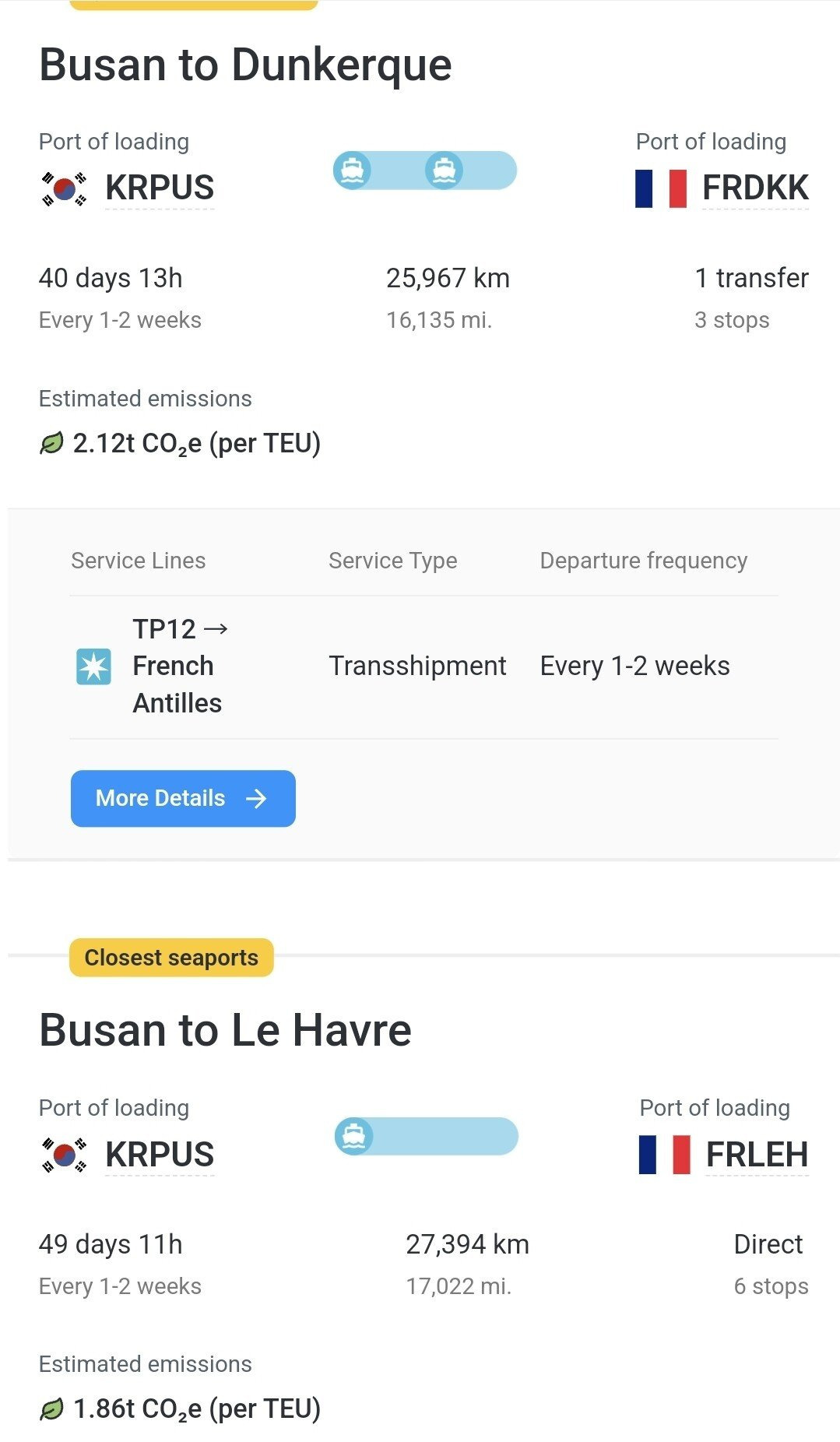
Task: Click the first ship icon on Dunkerque route
Action: 352,170
